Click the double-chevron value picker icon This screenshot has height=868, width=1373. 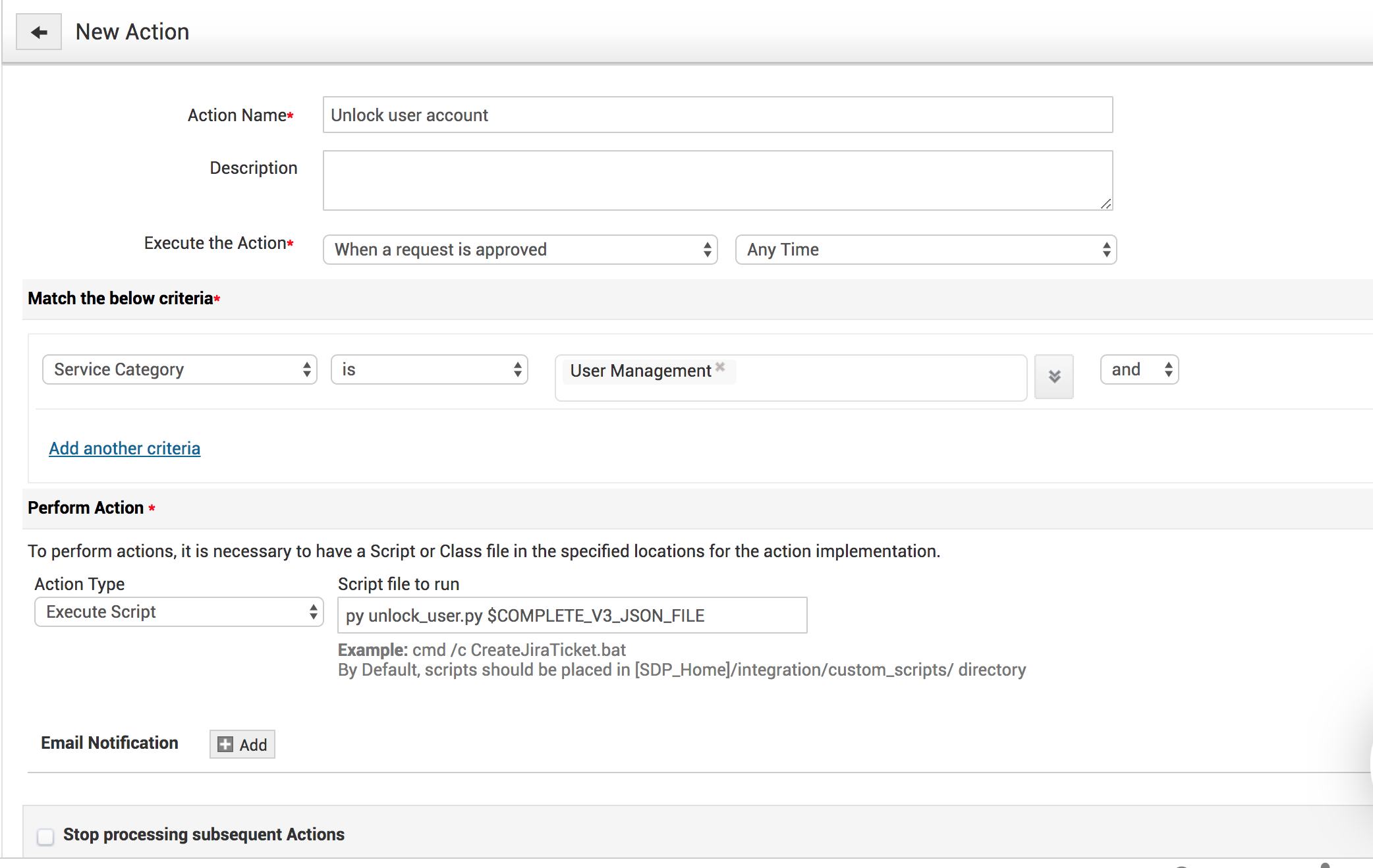pos(1053,377)
